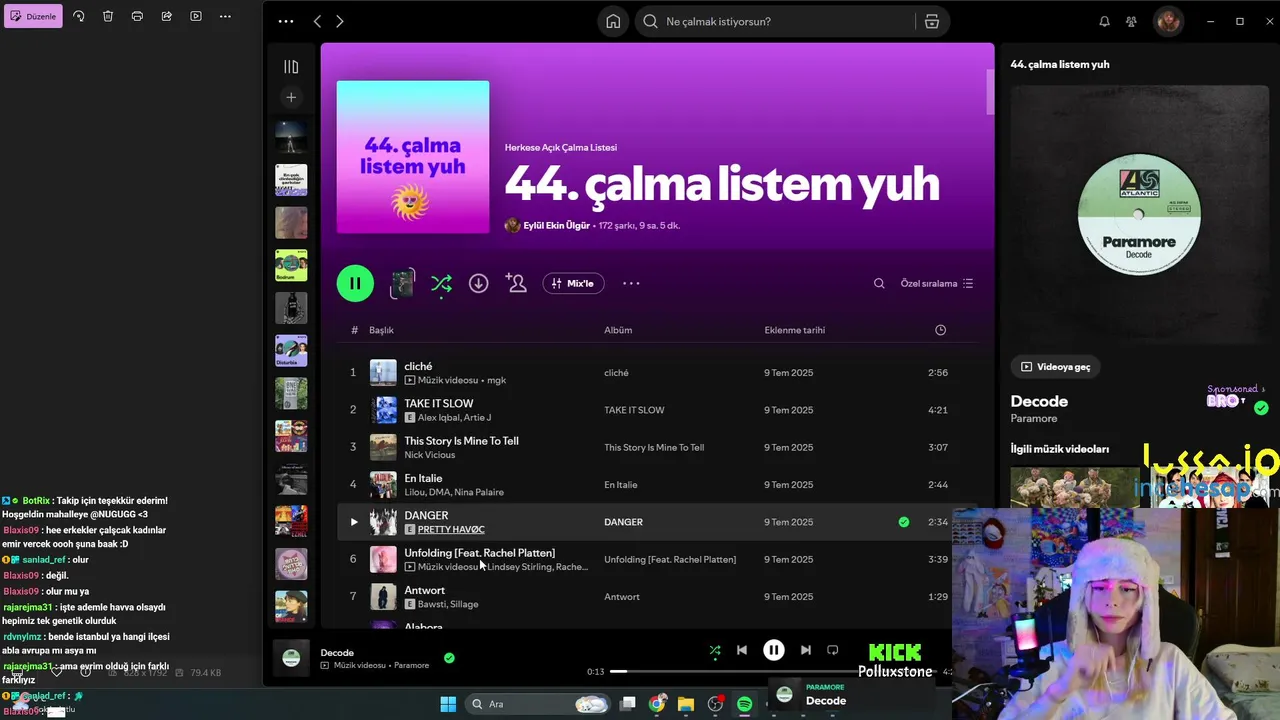This screenshot has width=1280, height=720.
Task: Rotate the image in the Photos toolbar
Action: coord(79,16)
